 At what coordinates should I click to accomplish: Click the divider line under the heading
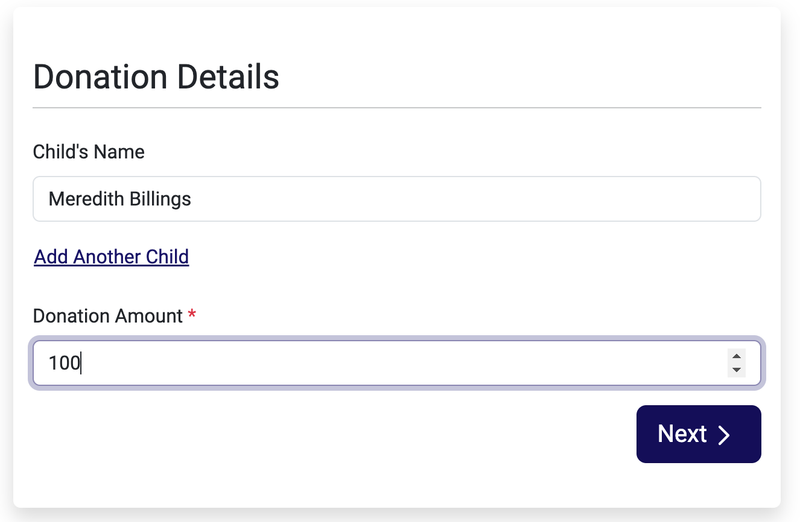coord(396,107)
